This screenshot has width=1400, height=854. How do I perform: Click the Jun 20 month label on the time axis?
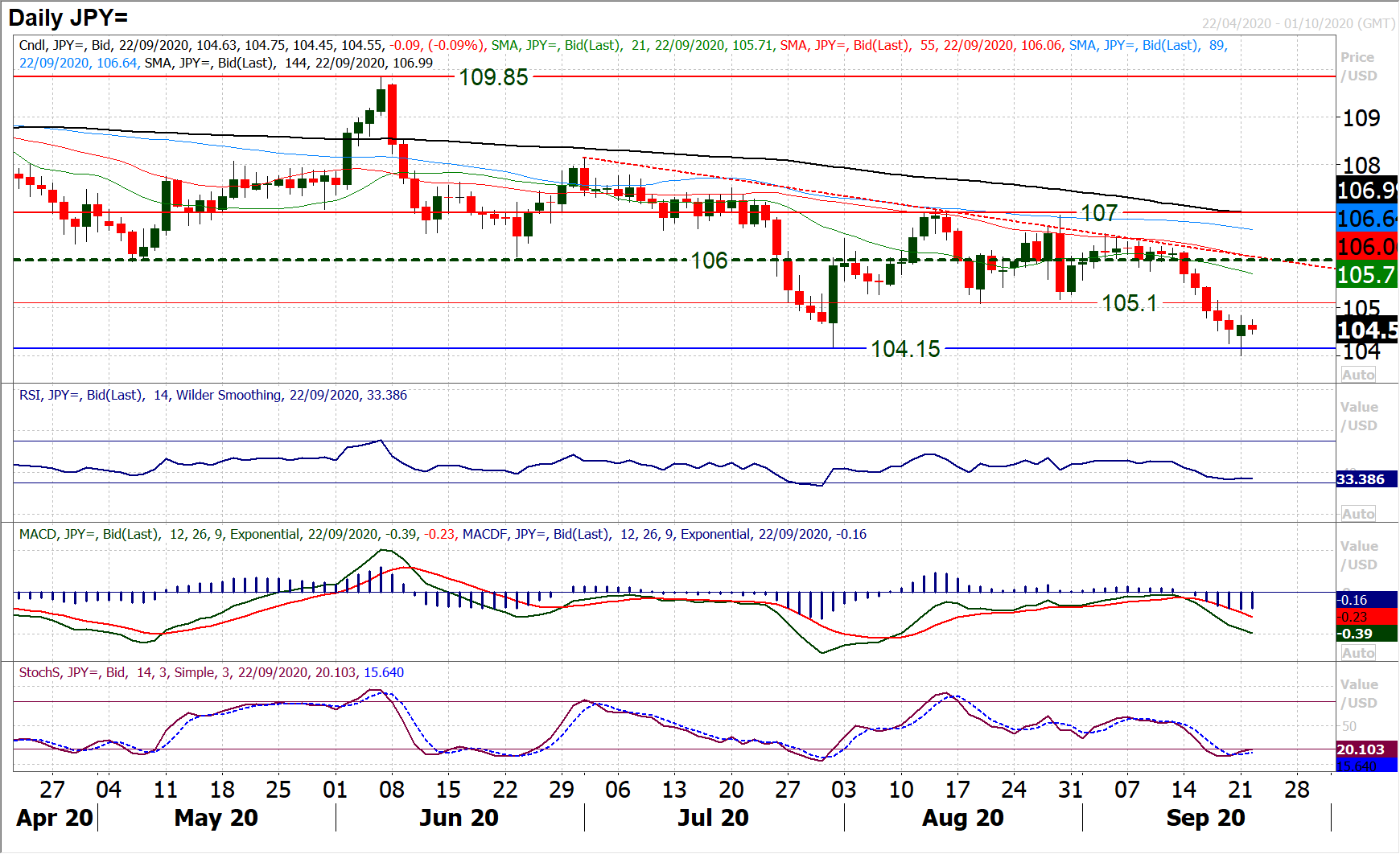click(x=459, y=818)
